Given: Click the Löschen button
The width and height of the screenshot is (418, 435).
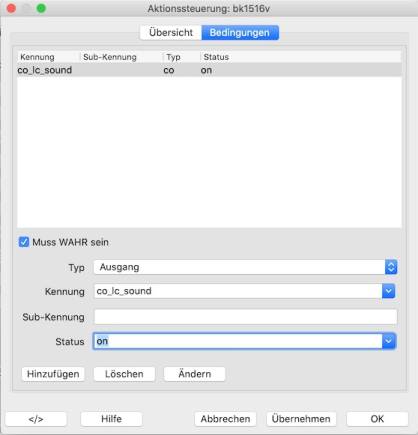Looking at the screenshot, I should tap(124, 374).
